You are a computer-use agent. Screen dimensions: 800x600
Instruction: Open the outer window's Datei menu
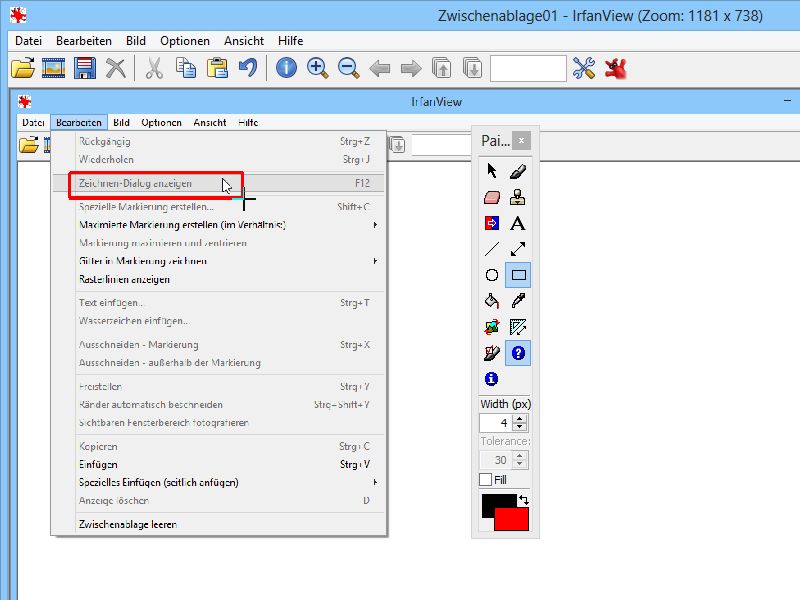click(x=29, y=41)
